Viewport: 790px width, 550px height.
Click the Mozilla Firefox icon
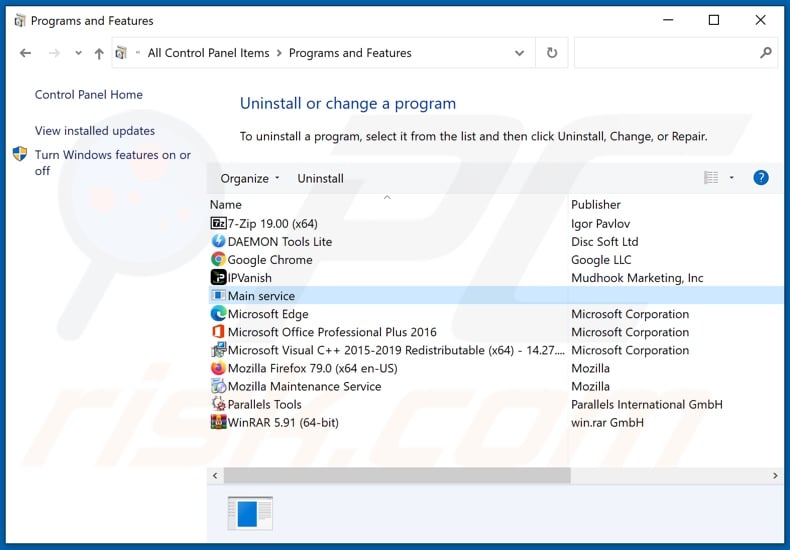(x=218, y=368)
